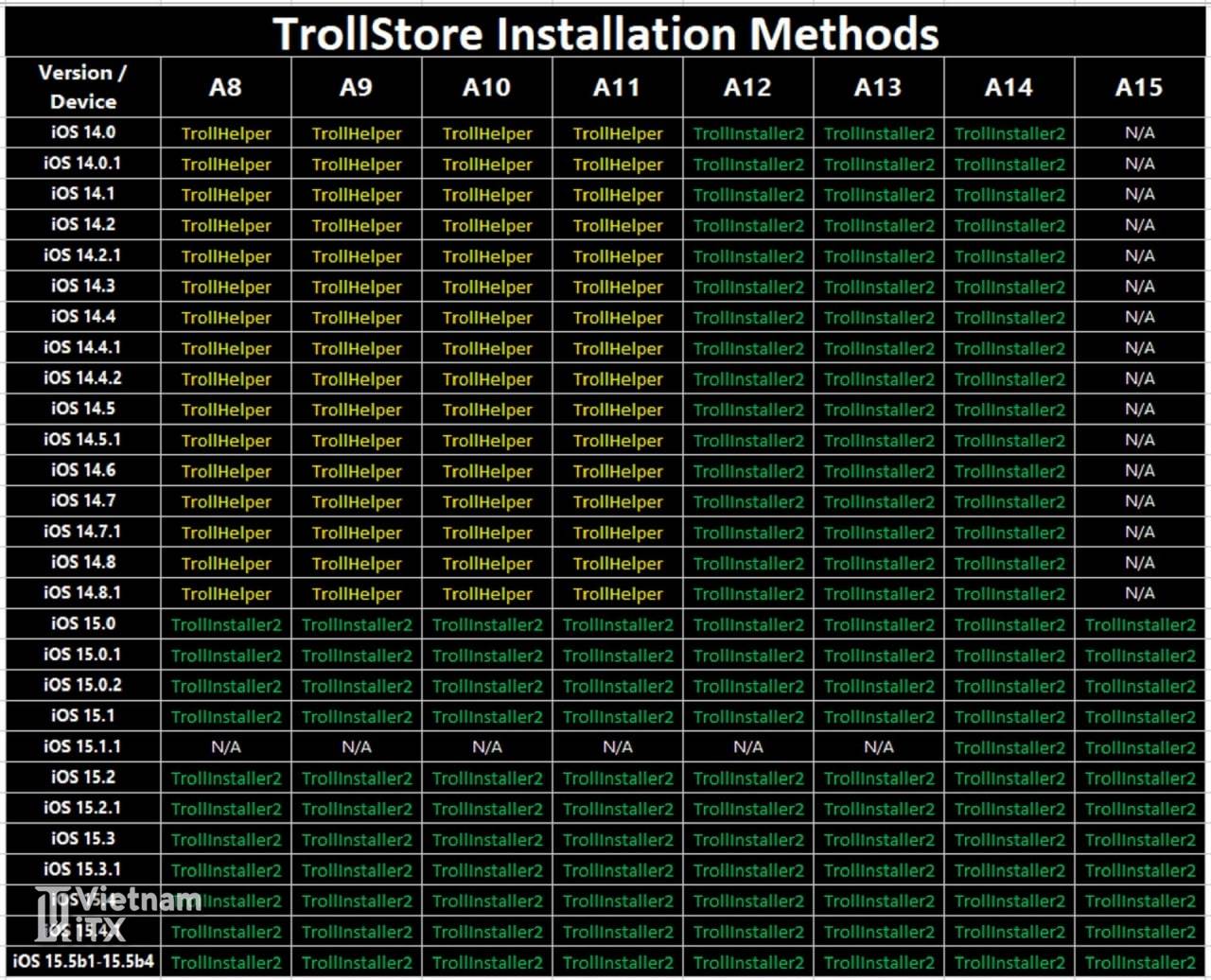Image resolution: width=1211 pixels, height=980 pixels.
Task: Click the iOS 15.1.1 row label
Action: coord(83,746)
